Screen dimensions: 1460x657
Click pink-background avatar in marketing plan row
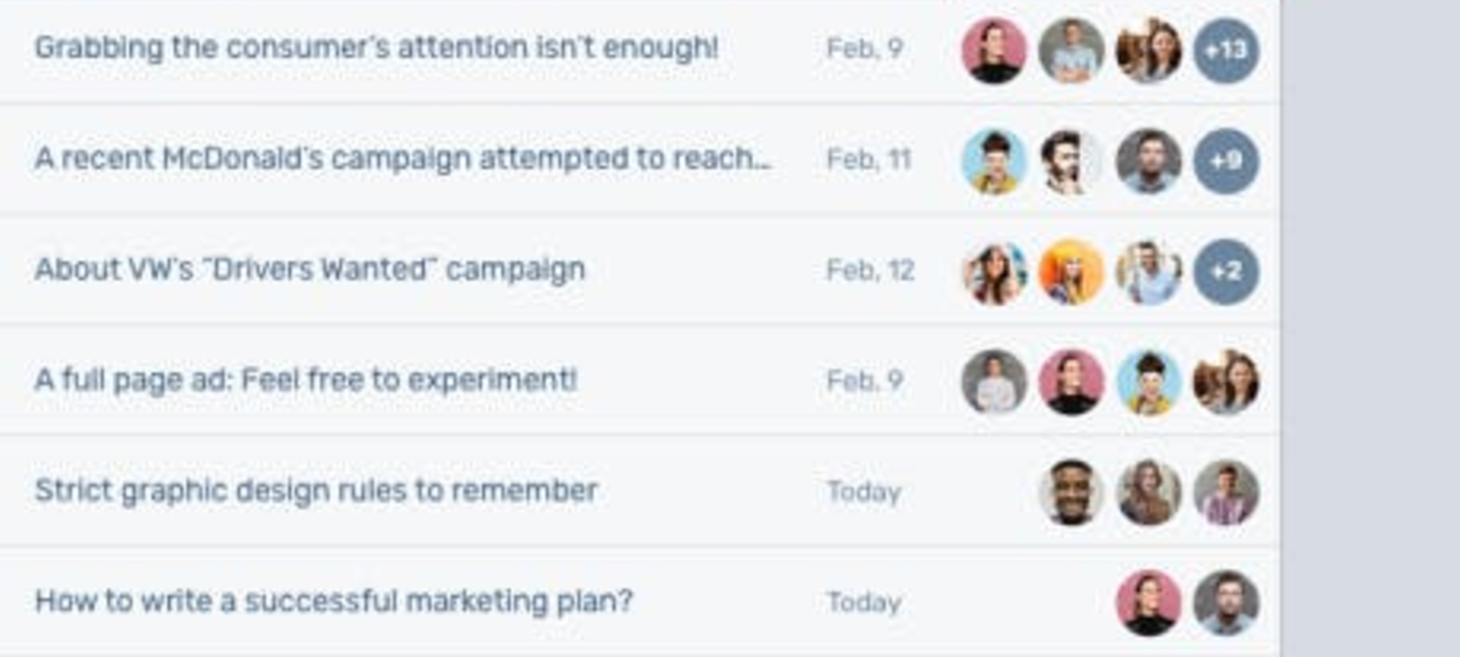pos(1148,602)
